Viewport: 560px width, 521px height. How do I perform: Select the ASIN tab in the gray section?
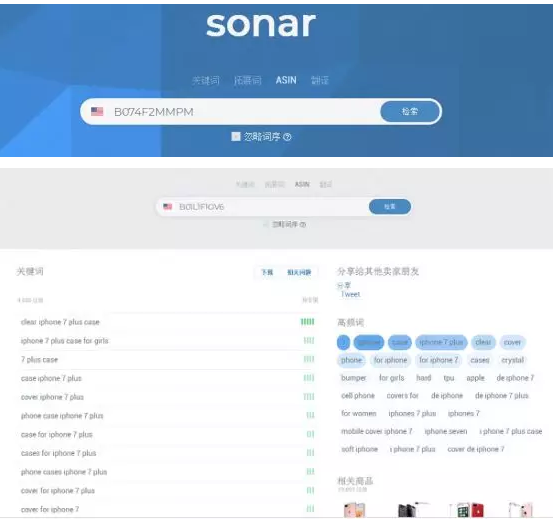[302, 184]
